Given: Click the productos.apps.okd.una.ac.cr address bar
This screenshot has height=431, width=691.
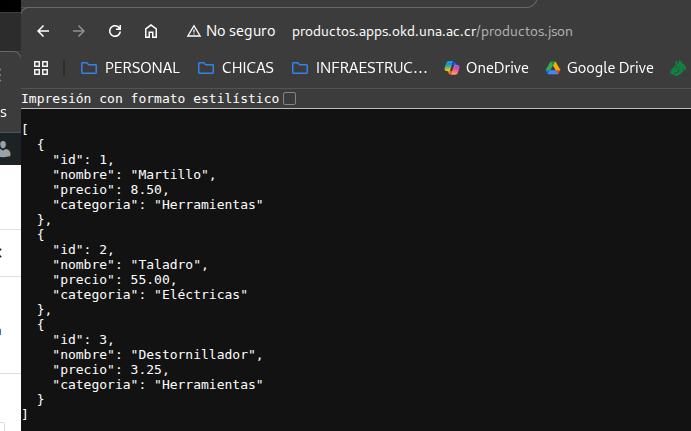Looking at the screenshot, I should coord(432,31).
